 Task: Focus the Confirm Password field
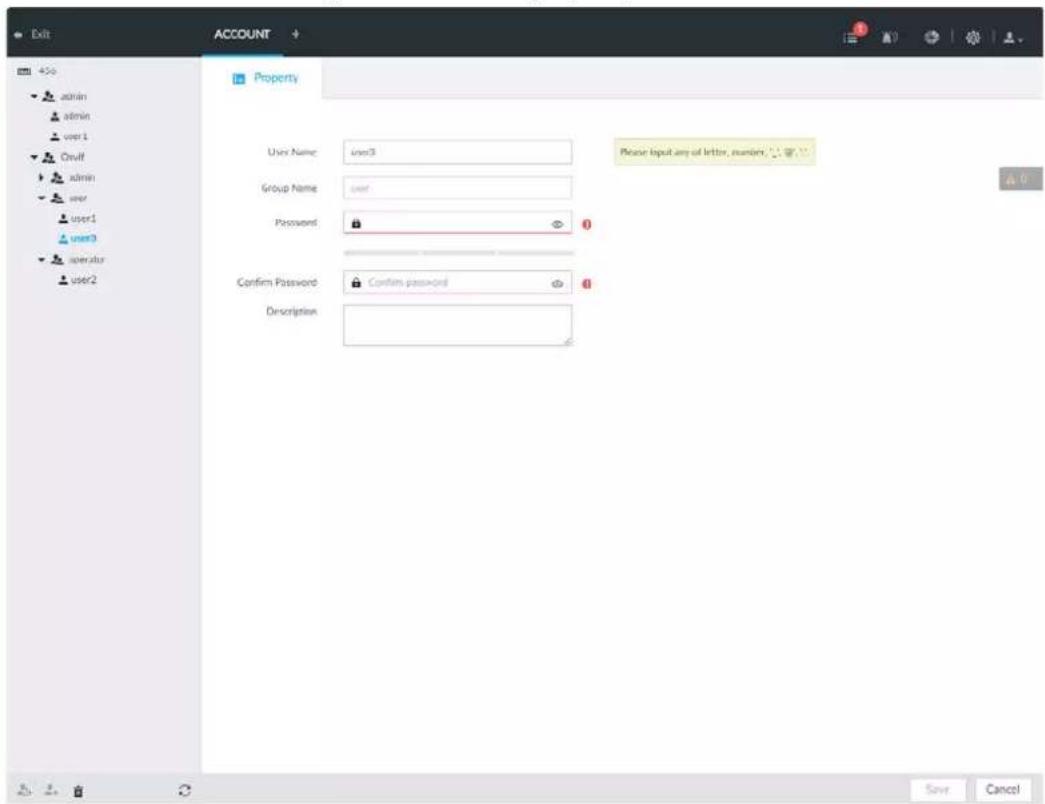coord(457,283)
